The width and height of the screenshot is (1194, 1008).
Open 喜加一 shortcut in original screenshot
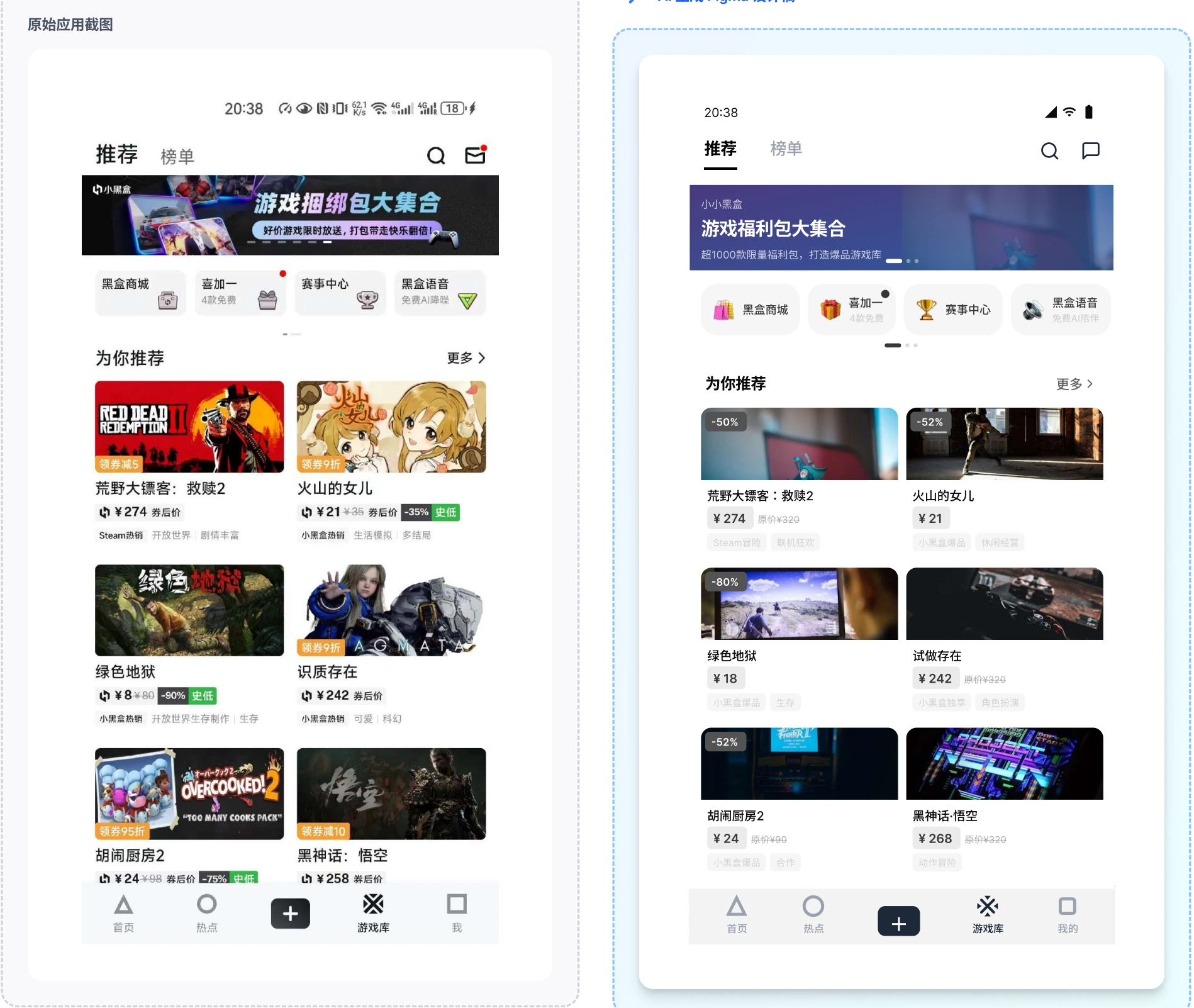240,293
